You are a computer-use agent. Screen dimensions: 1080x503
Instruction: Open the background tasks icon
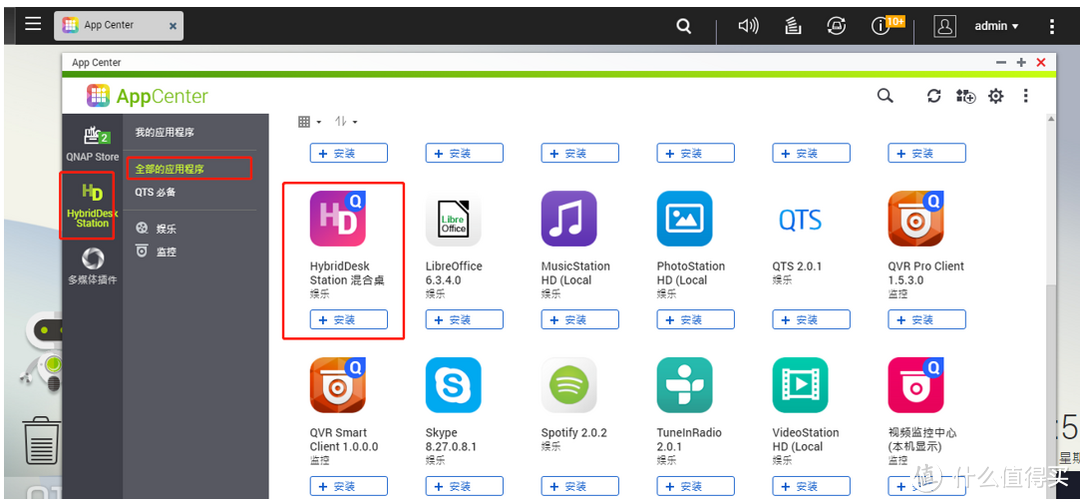(x=793, y=26)
